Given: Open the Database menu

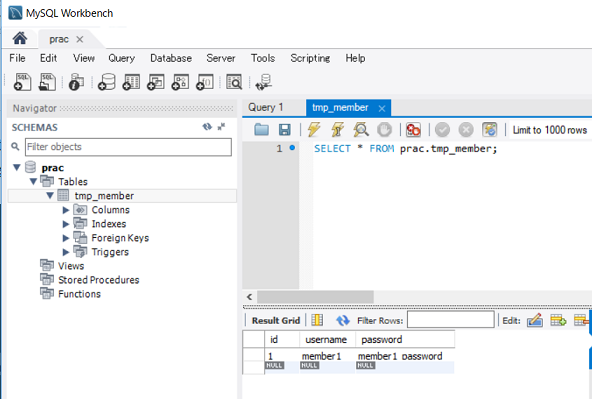Looking at the screenshot, I should (171, 58).
